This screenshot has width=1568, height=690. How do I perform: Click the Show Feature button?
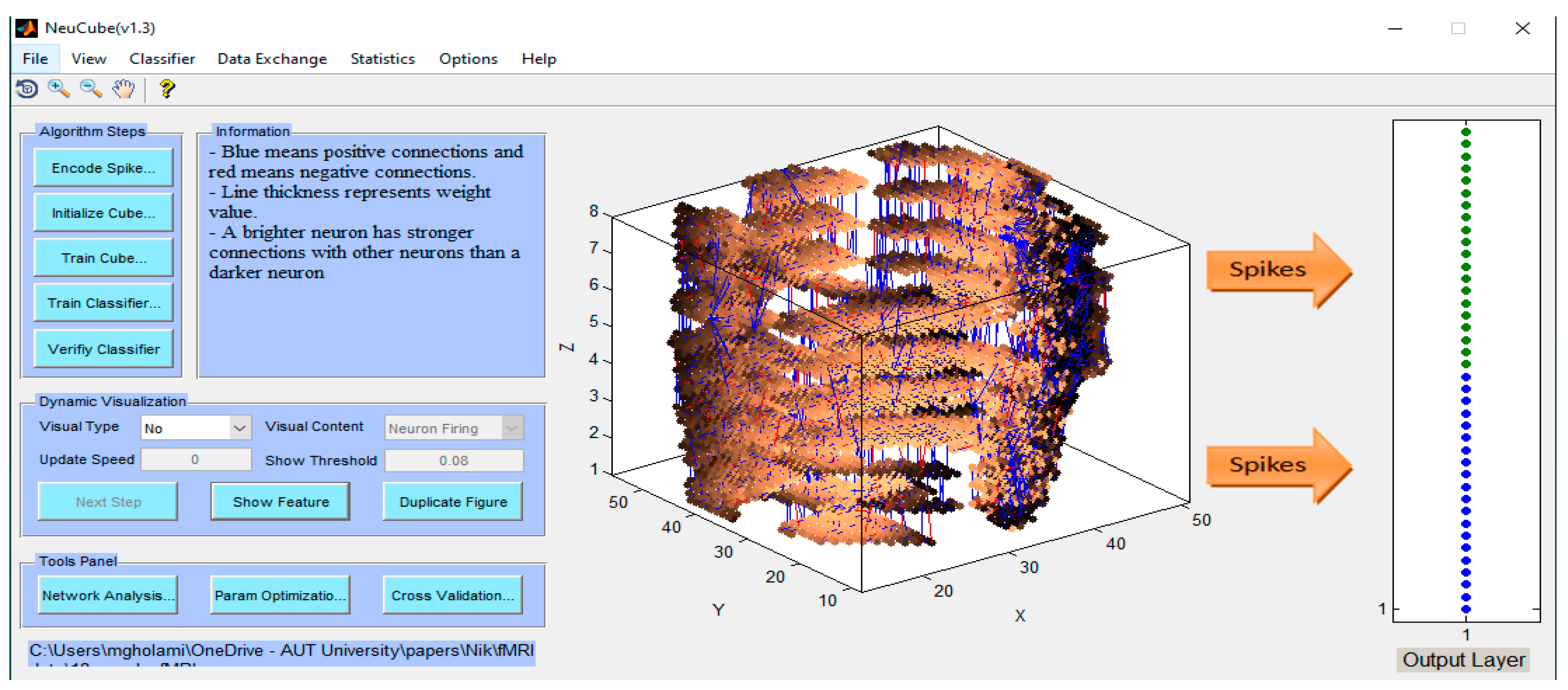pyautogui.click(x=281, y=502)
